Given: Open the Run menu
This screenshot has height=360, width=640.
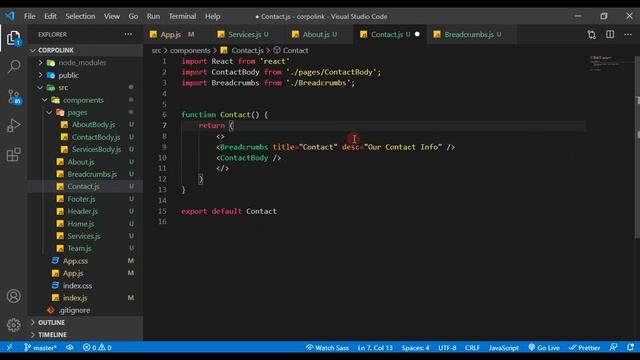Looking at the screenshot, I should (x=153, y=16).
